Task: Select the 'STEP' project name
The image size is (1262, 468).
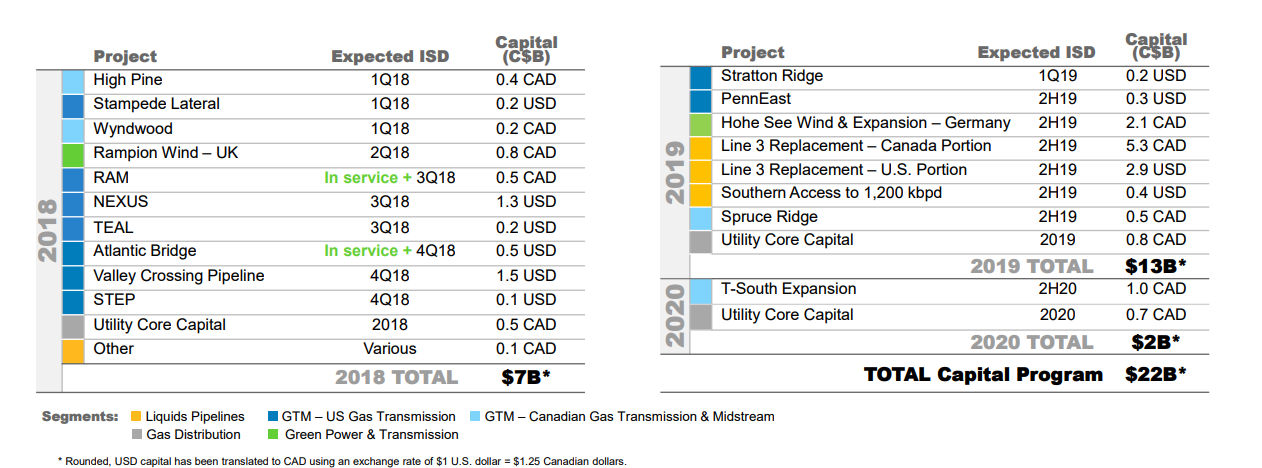Action: [x=114, y=300]
